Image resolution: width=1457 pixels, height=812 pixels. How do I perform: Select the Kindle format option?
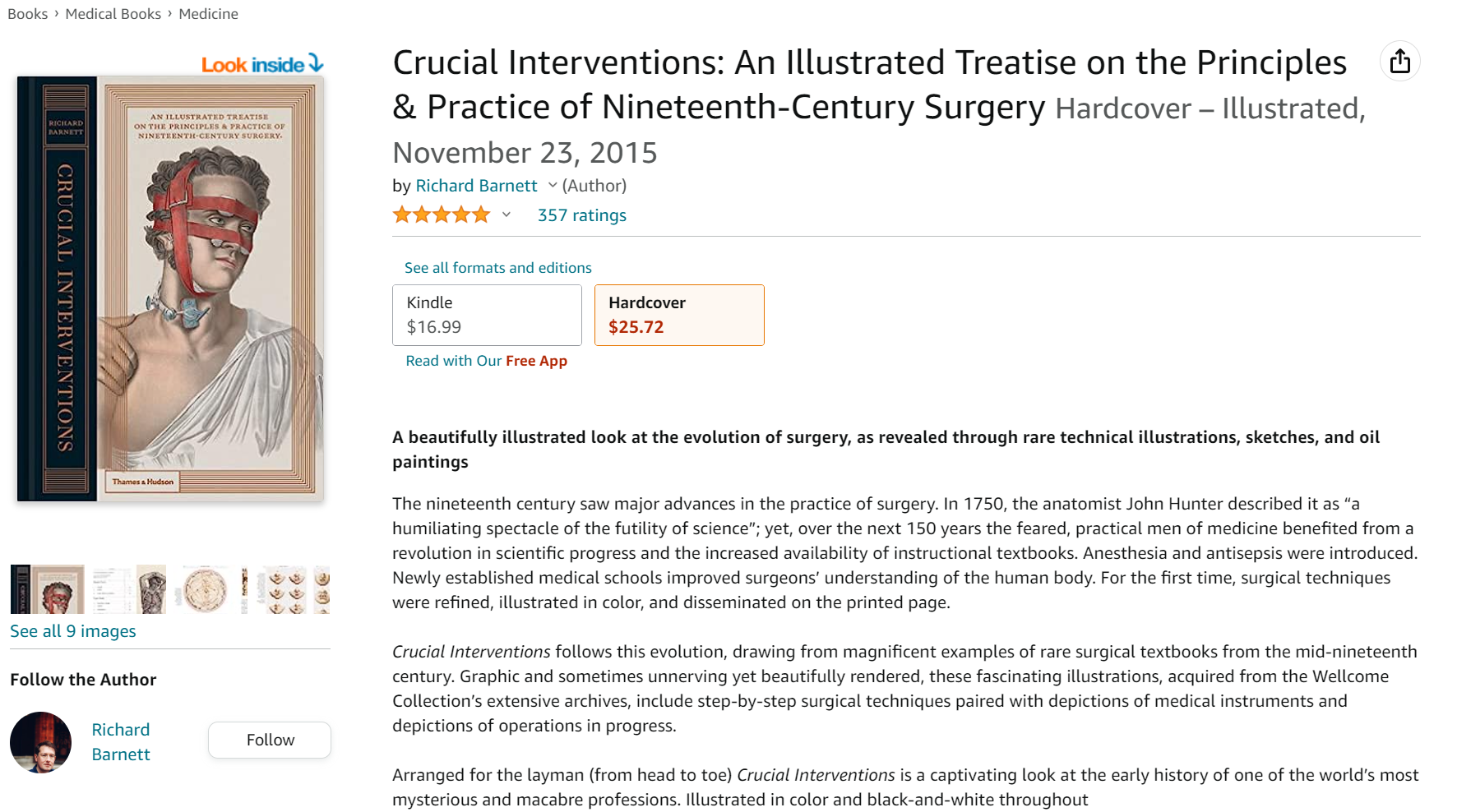pos(487,315)
